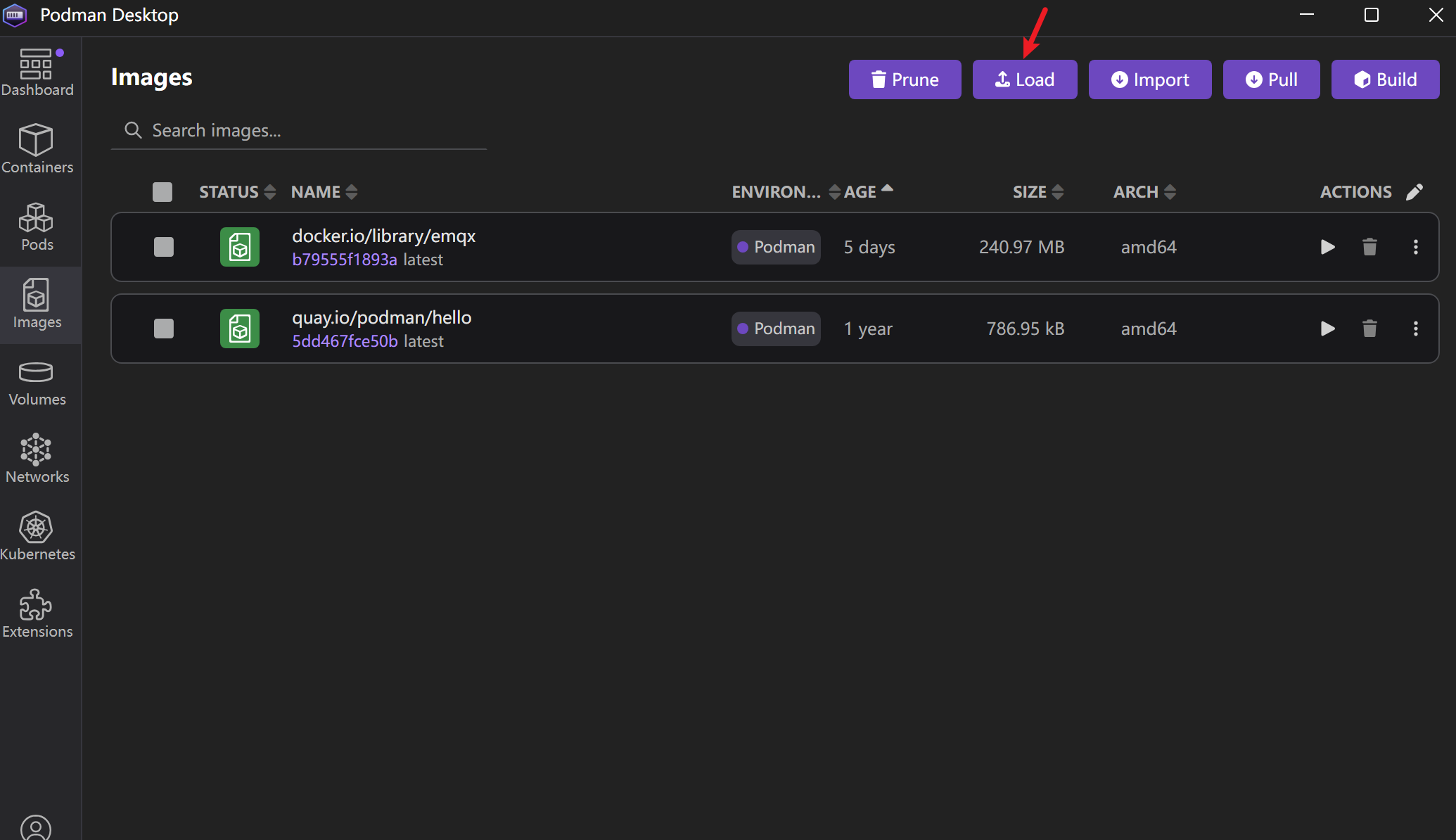The height and width of the screenshot is (840, 1456).
Task: Run the docker.io/library/emqx image
Action: (1327, 247)
